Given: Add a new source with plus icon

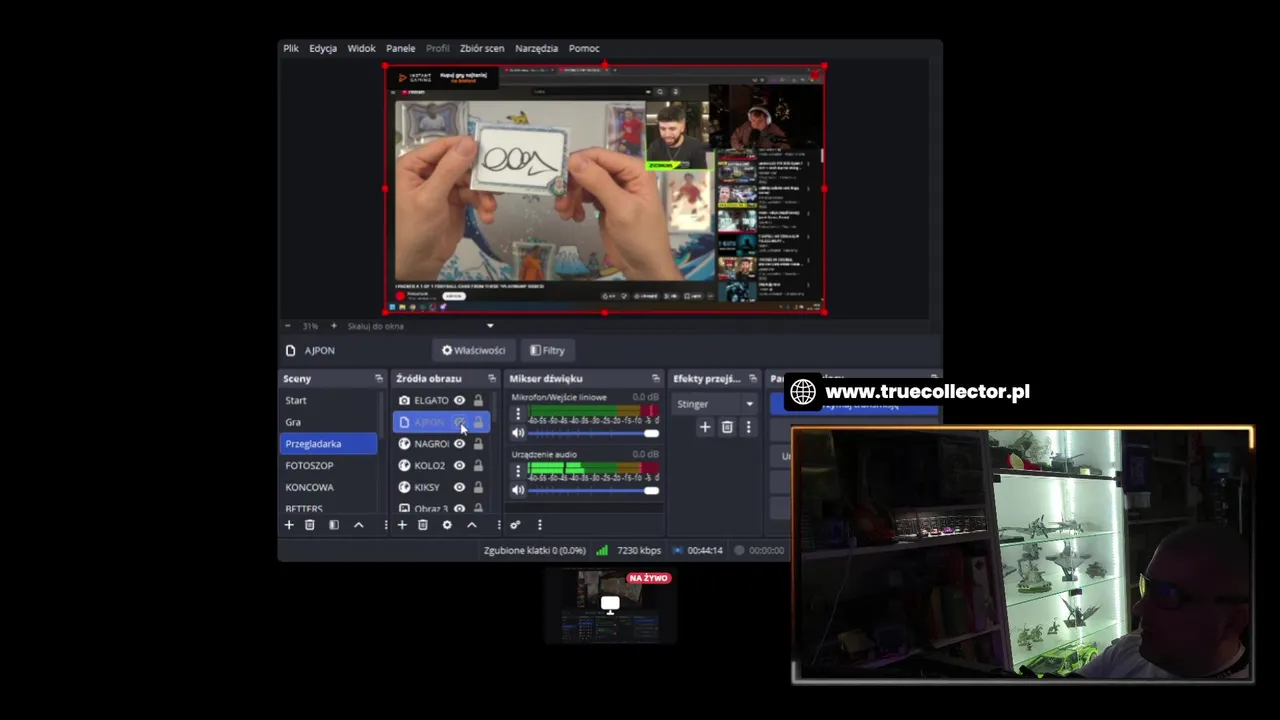Looking at the screenshot, I should 402,525.
